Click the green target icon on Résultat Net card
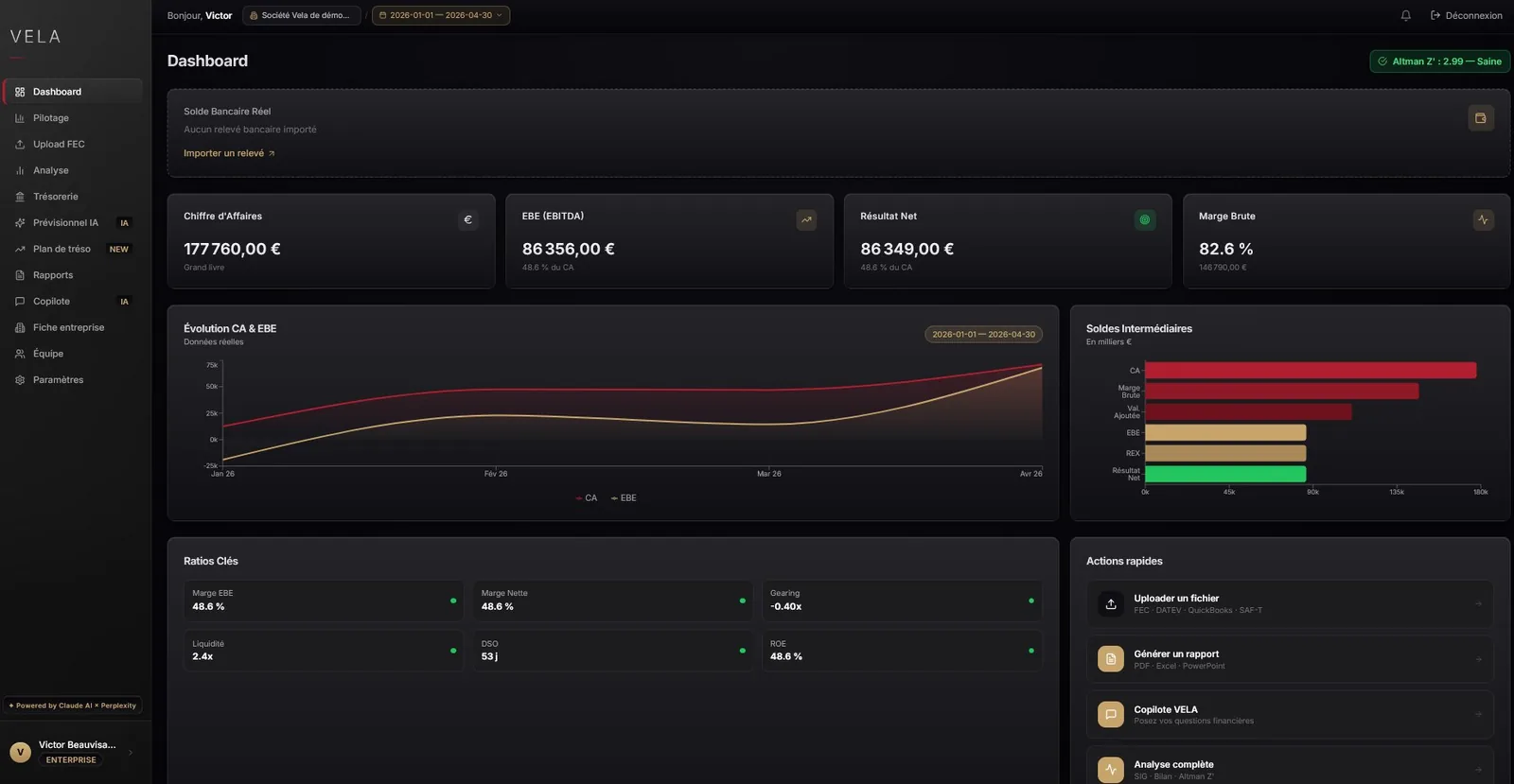This screenshot has height=784, width=1514. coord(1145,220)
